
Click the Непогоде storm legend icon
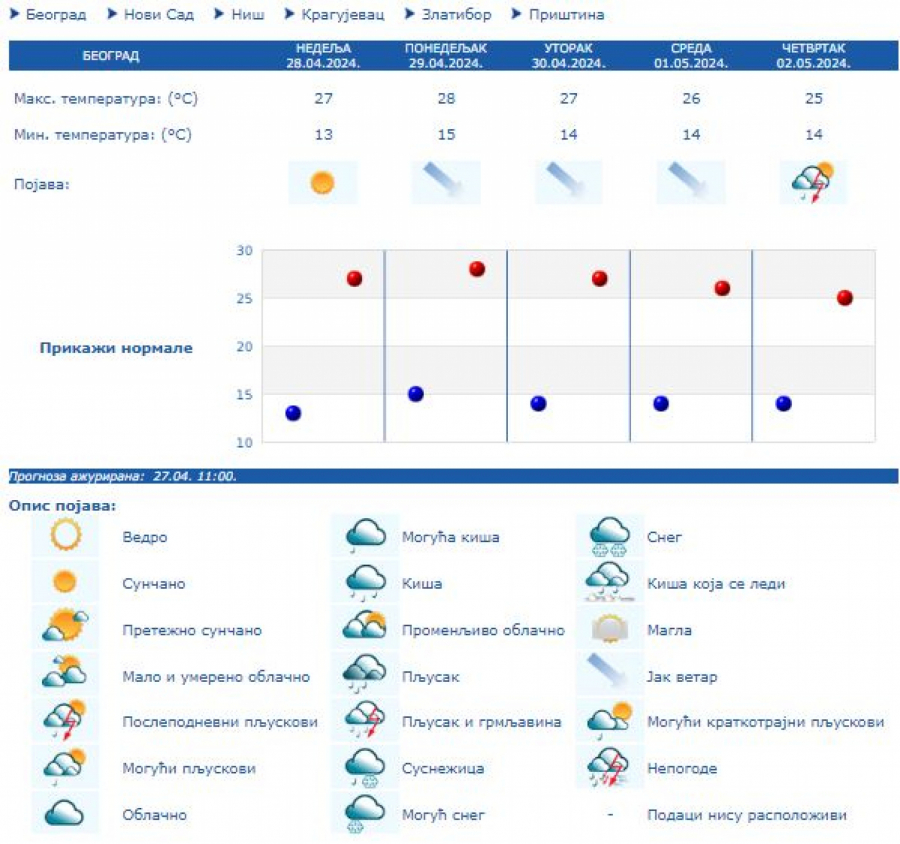click(x=609, y=768)
